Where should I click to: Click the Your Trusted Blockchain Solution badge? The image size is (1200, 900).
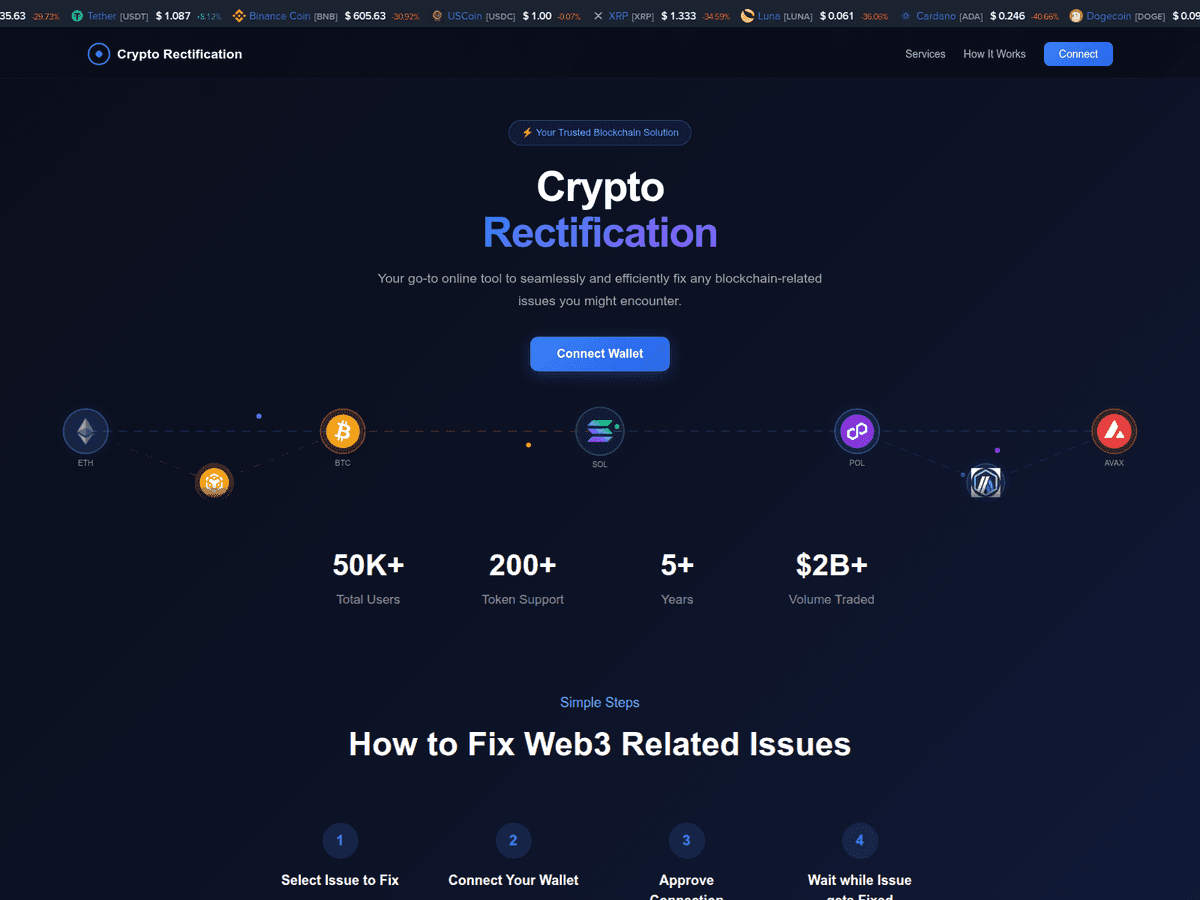tap(600, 132)
